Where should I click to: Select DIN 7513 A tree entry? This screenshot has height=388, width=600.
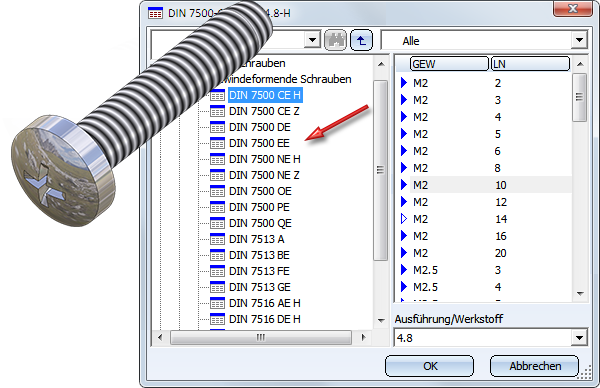point(256,239)
